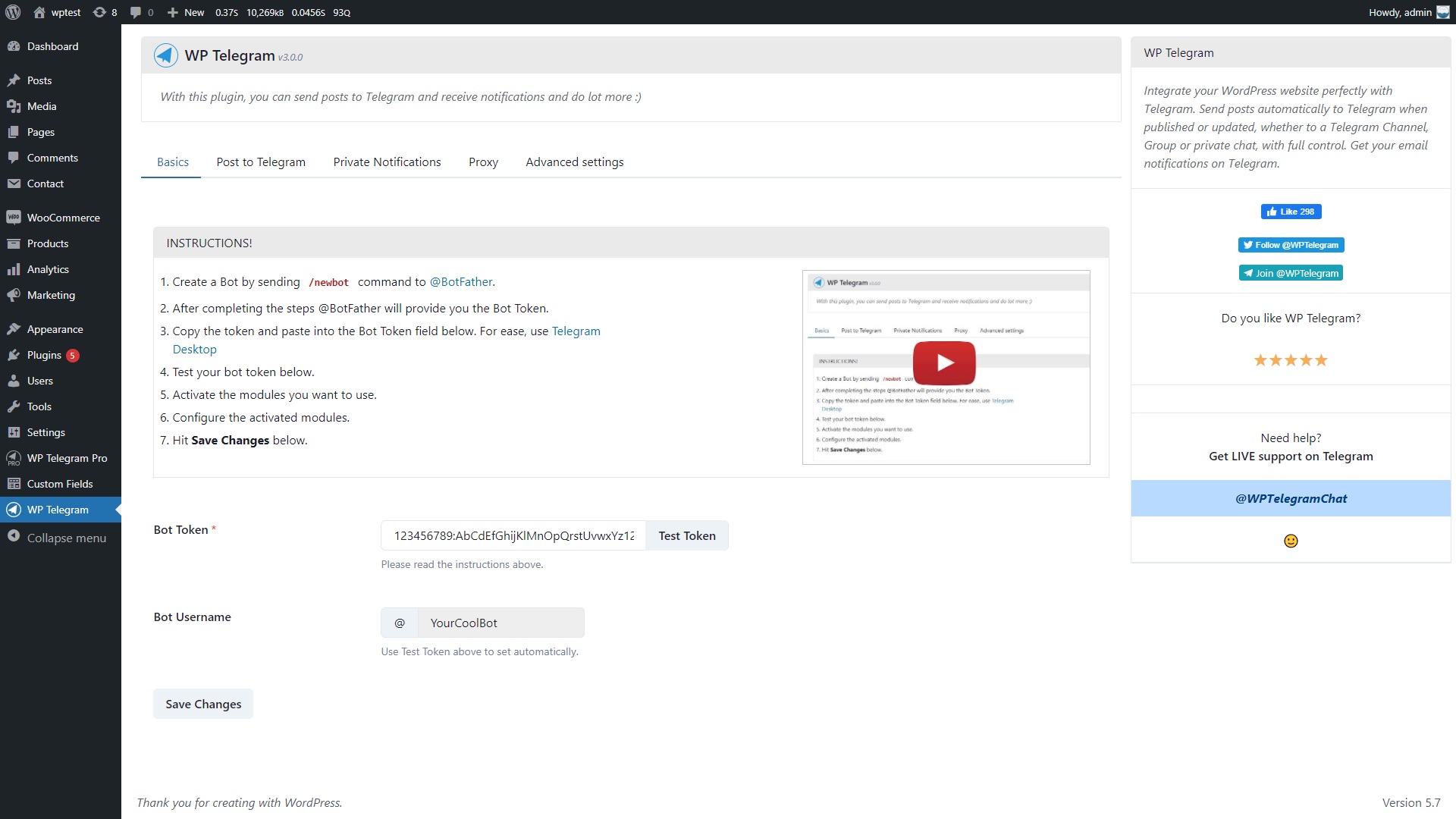Click the WordPress logo in admin bar
This screenshot has width=1456, height=819.
13,12
